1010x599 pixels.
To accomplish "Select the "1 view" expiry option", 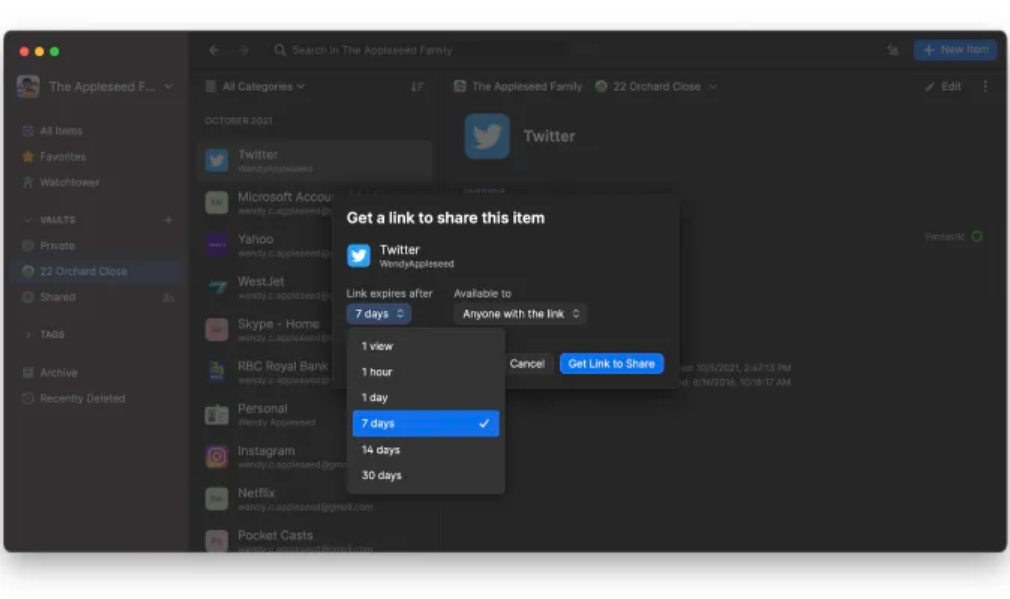I will (x=426, y=346).
